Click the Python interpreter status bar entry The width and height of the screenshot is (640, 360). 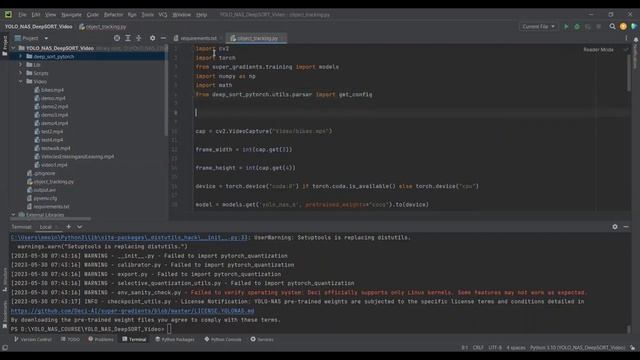point(578,348)
